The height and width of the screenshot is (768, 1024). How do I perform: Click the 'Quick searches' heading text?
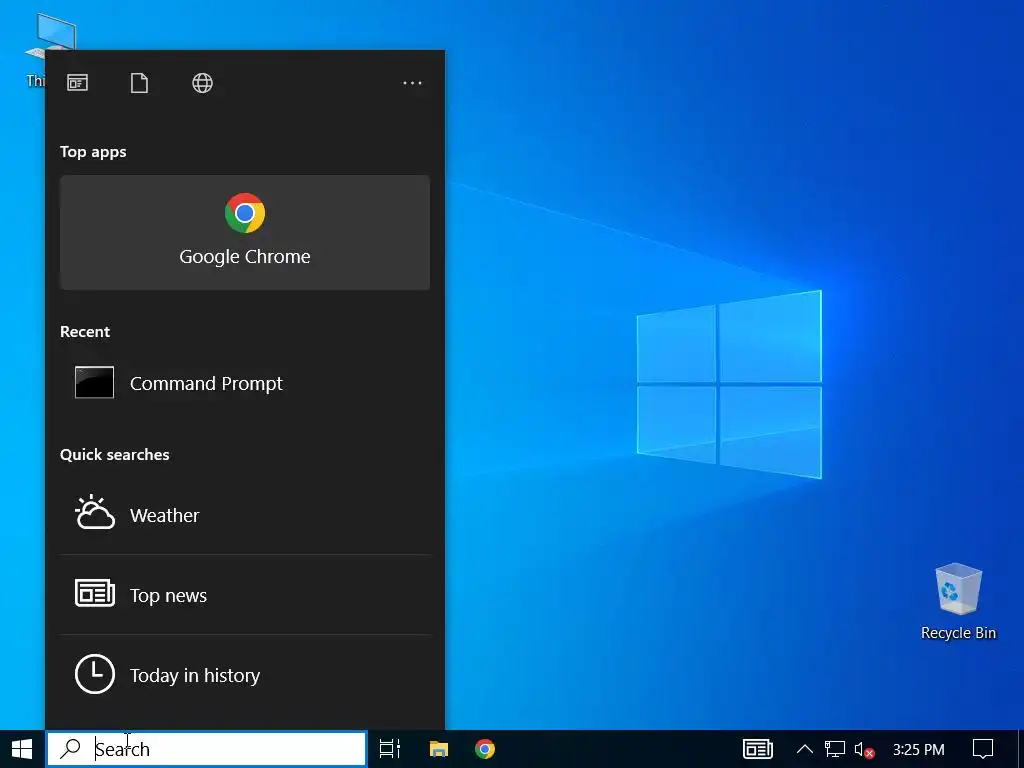pyautogui.click(x=115, y=455)
